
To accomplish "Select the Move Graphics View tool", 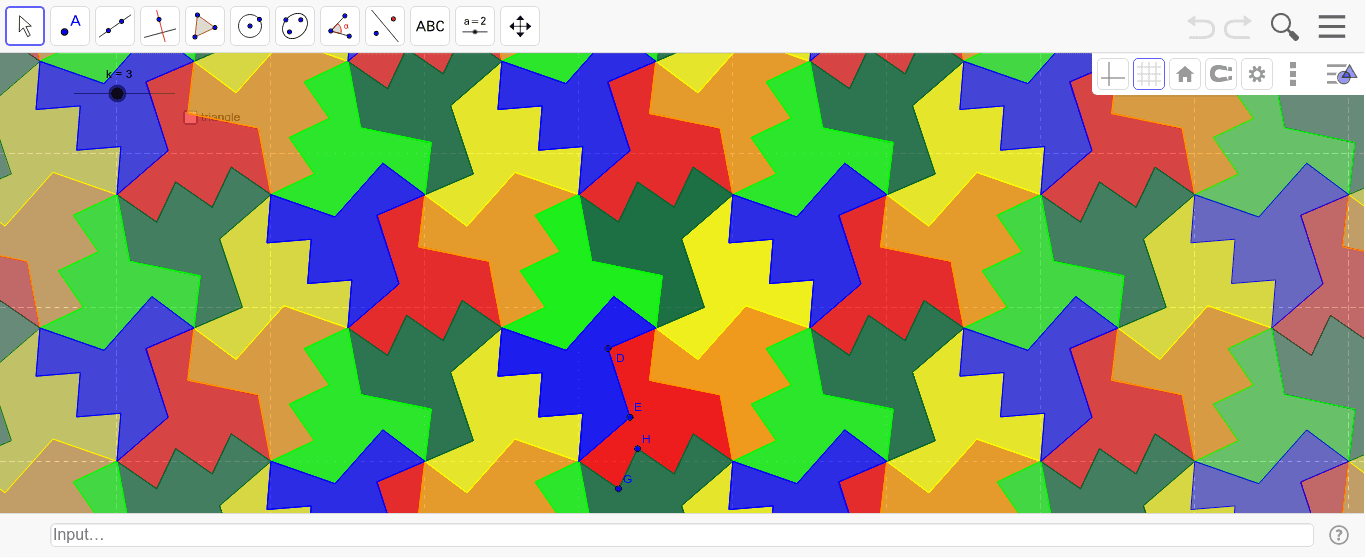I will (x=520, y=26).
